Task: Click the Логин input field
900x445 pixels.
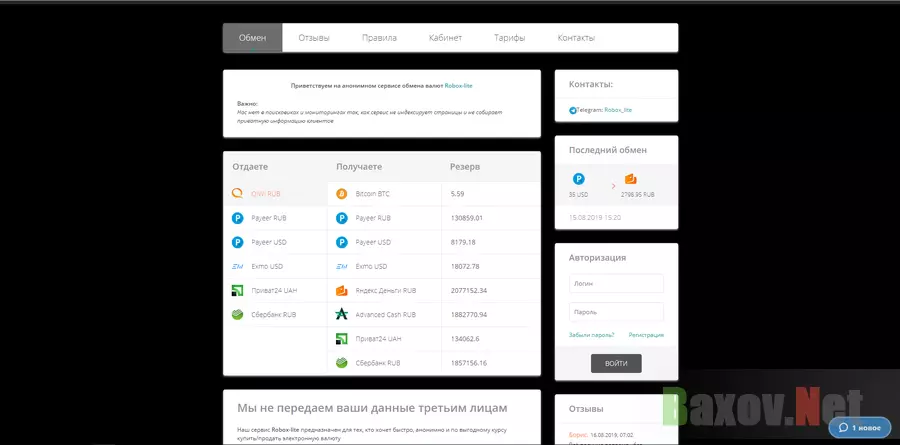Action: coord(616,284)
